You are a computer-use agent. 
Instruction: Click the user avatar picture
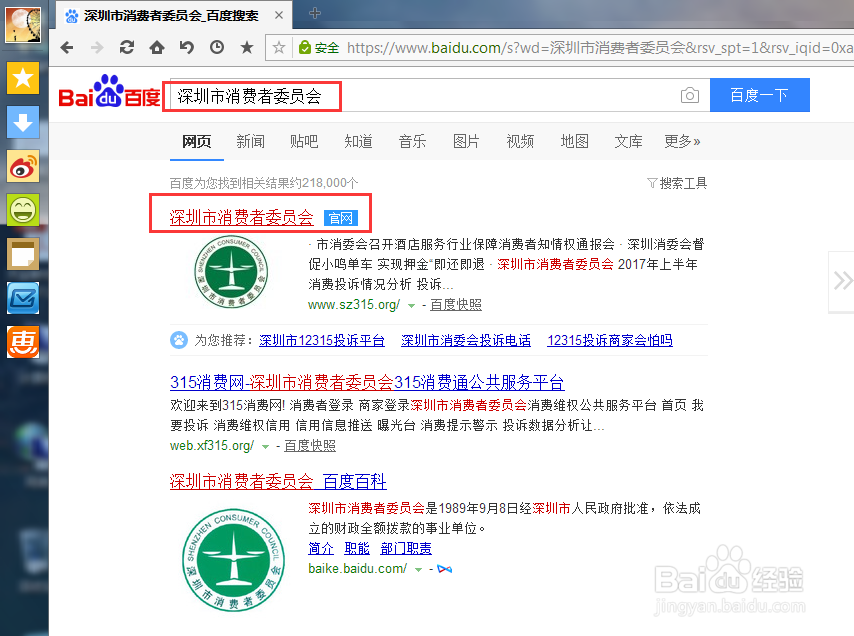(23, 24)
